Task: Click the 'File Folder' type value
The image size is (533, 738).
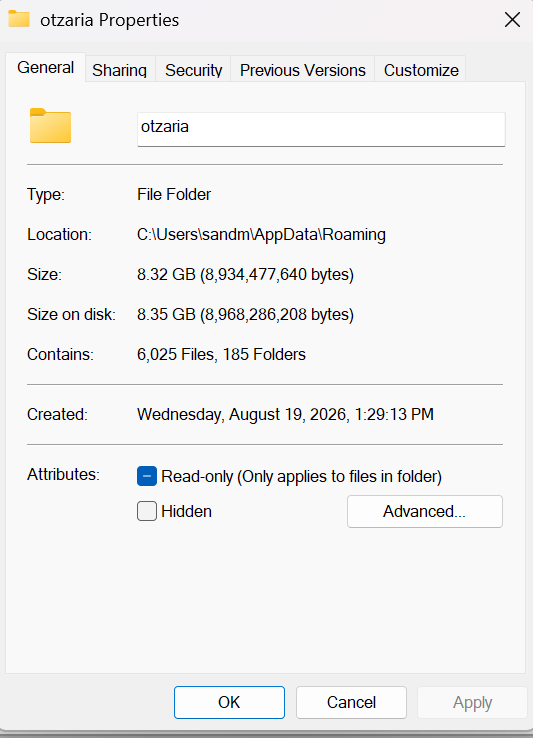Action: tap(174, 194)
